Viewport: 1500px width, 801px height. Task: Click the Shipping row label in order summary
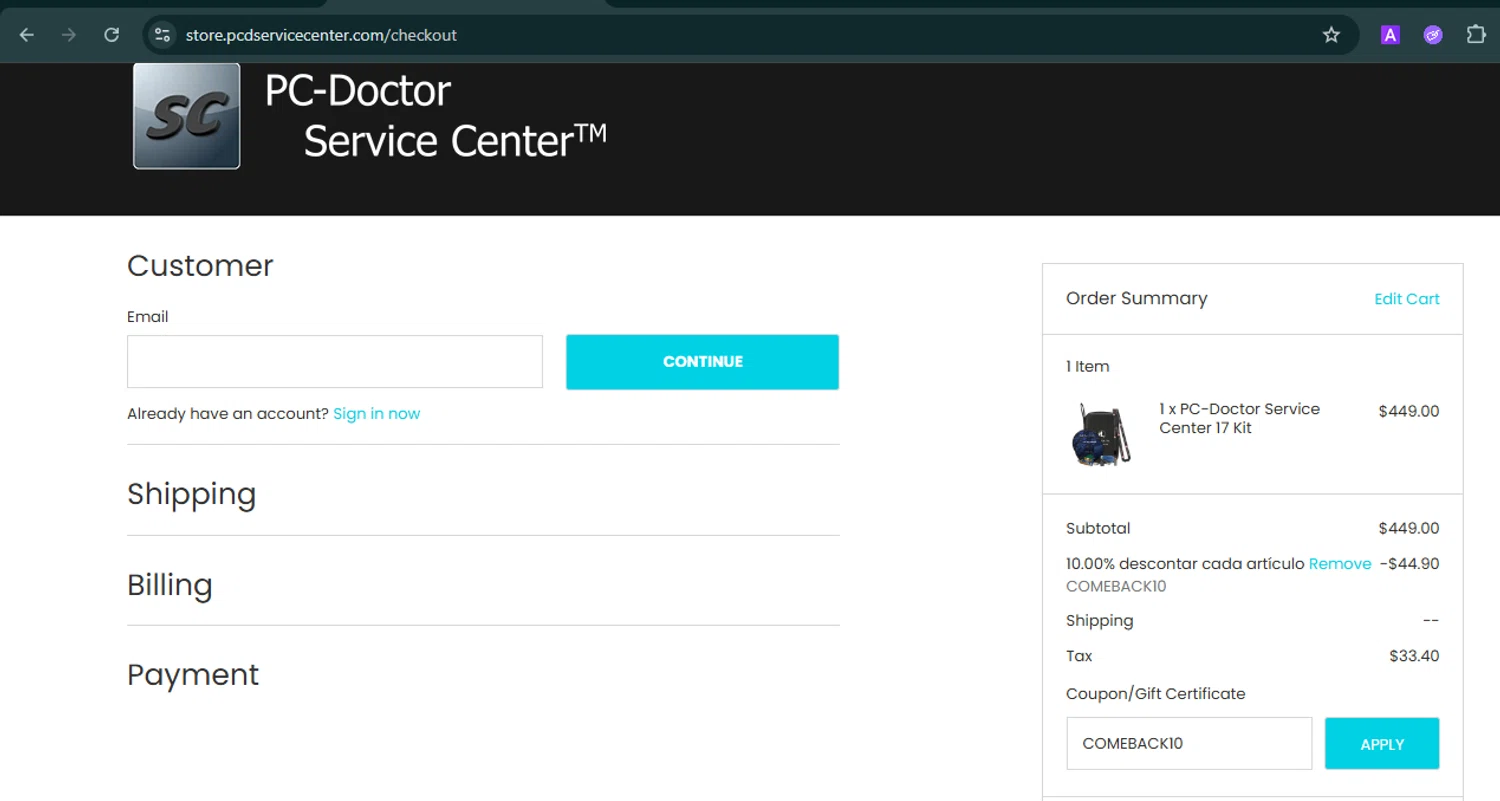1100,621
